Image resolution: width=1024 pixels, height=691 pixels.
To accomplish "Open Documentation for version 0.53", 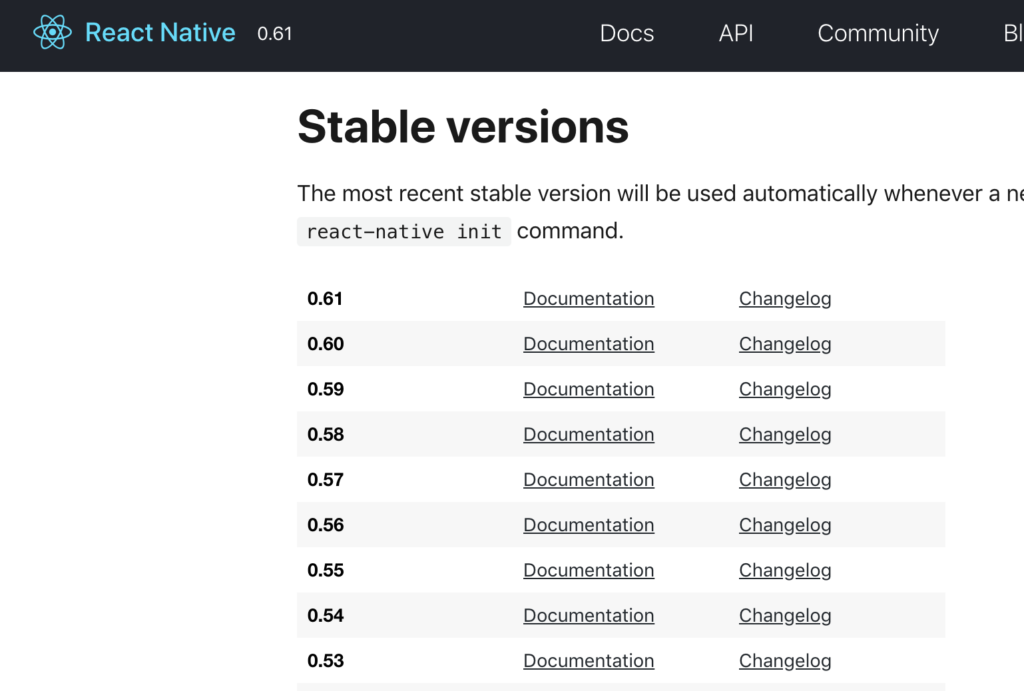I will click(x=588, y=661).
